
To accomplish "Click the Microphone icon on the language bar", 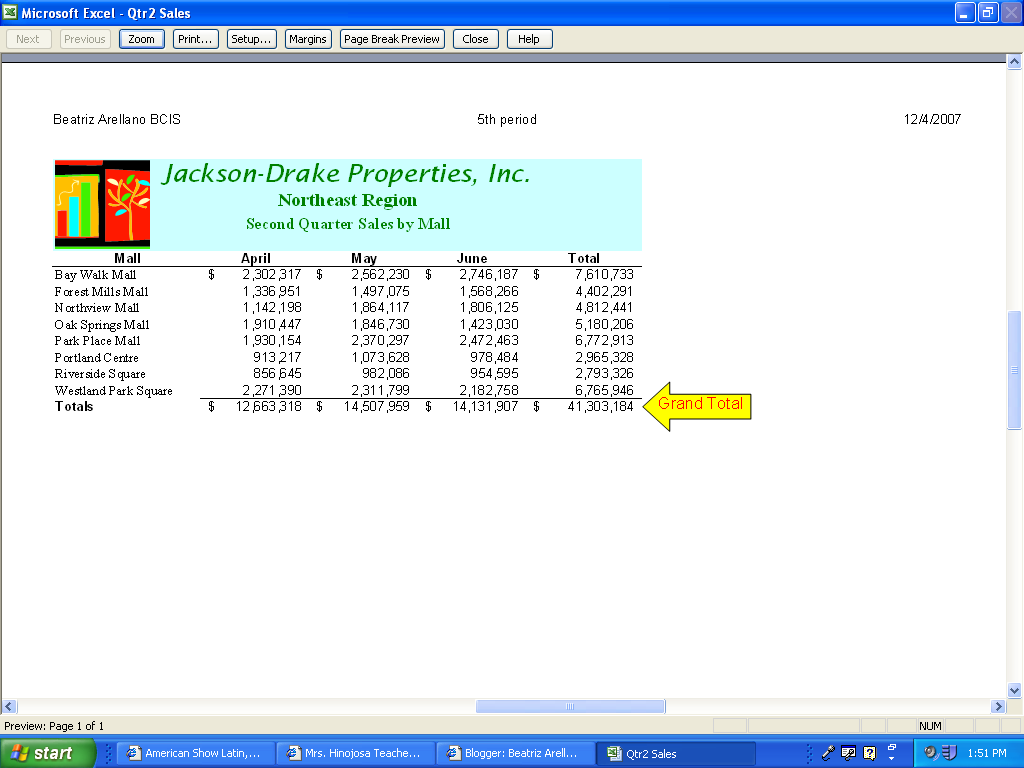I will click(828, 753).
